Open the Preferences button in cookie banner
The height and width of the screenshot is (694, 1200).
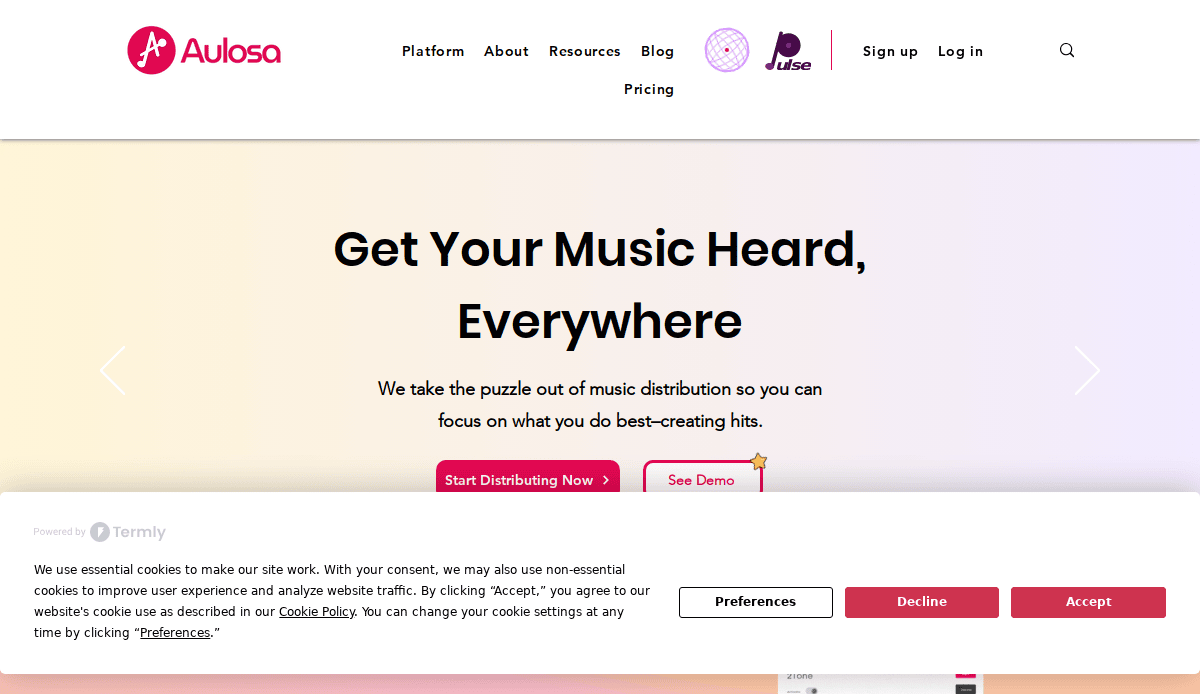tap(756, 602)
